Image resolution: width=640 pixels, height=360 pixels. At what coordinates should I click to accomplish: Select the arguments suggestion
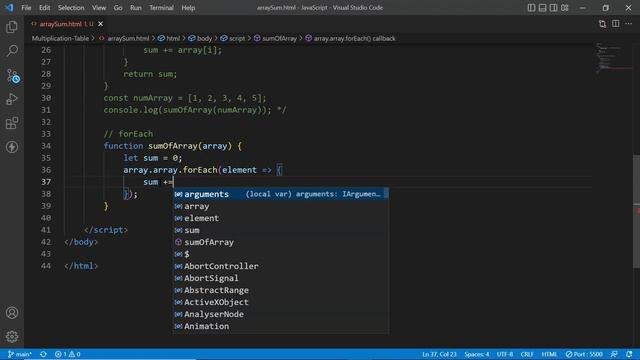(x=281, y=194)
